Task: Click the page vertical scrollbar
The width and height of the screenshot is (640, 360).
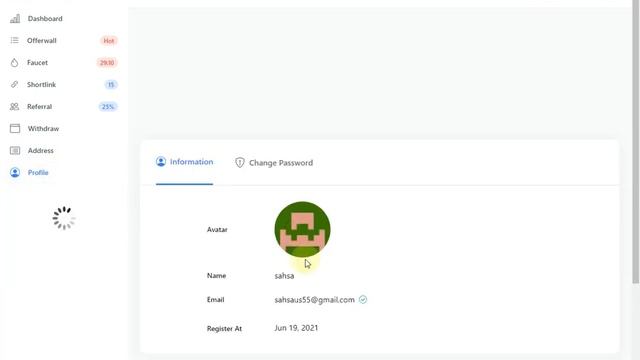Action: (636, 141)
